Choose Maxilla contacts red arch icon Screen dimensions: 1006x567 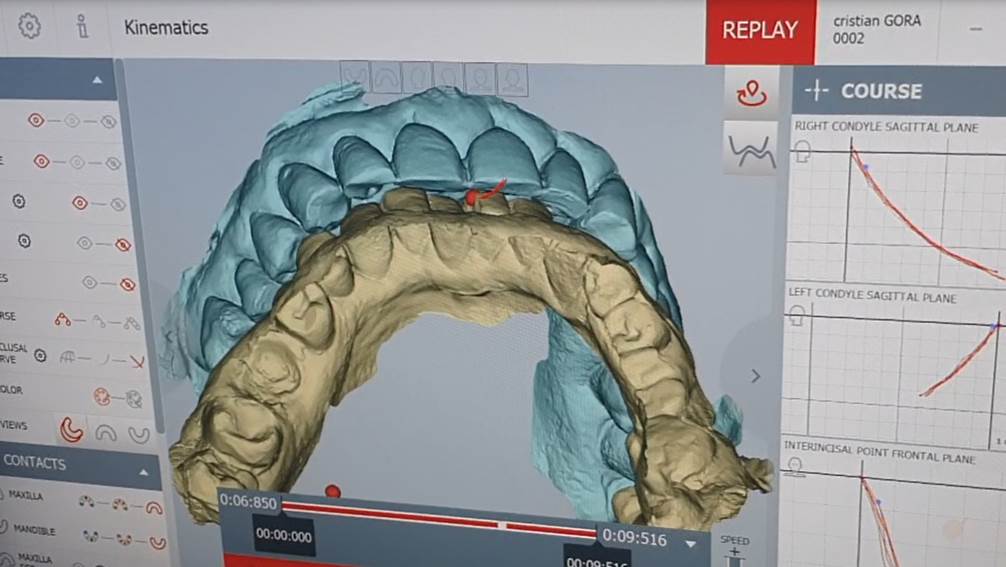pyautogui.click(x=153, y=508)
